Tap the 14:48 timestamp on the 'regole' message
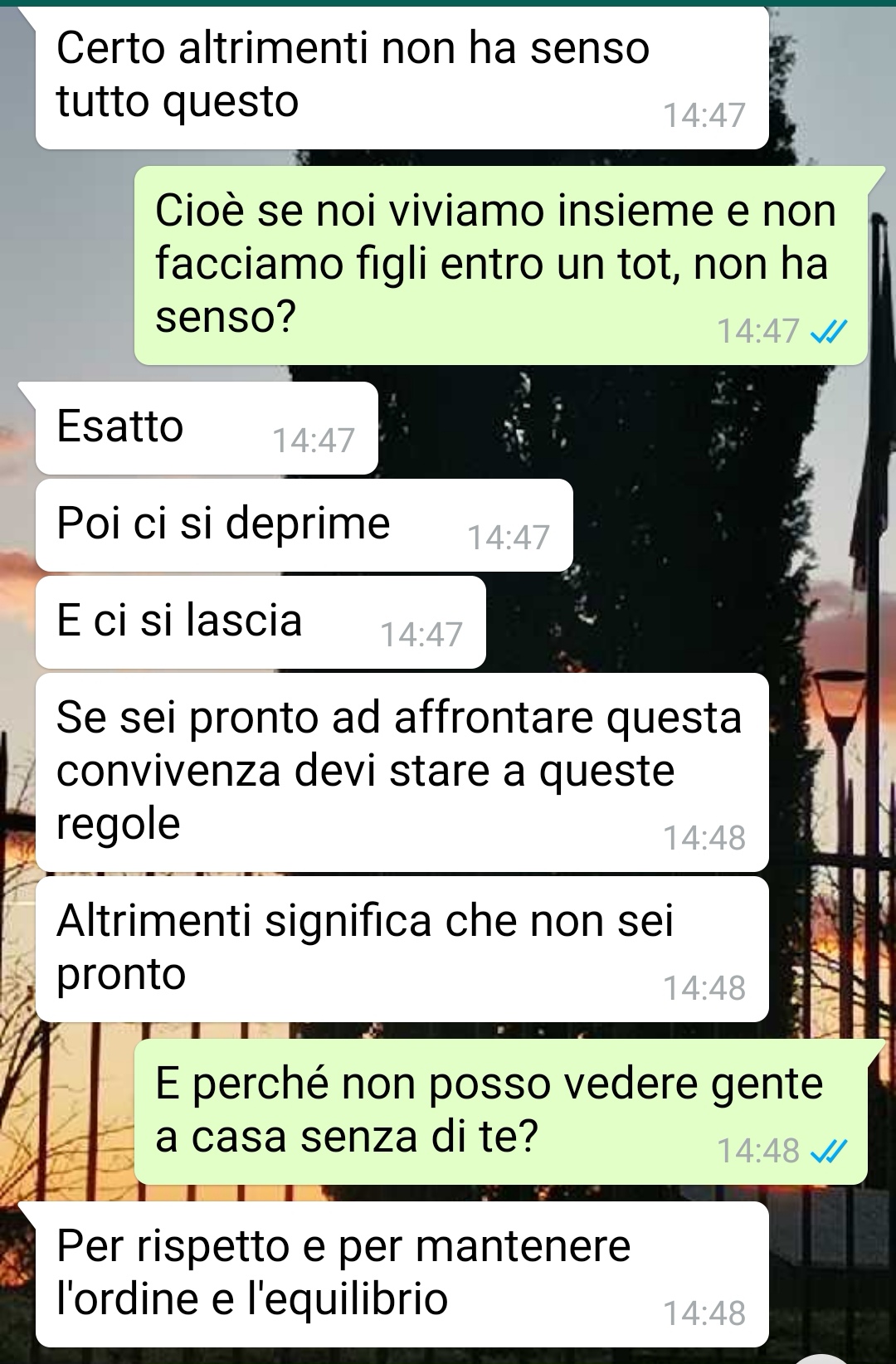Screen dimensions: 896x1364 [704, 838]
